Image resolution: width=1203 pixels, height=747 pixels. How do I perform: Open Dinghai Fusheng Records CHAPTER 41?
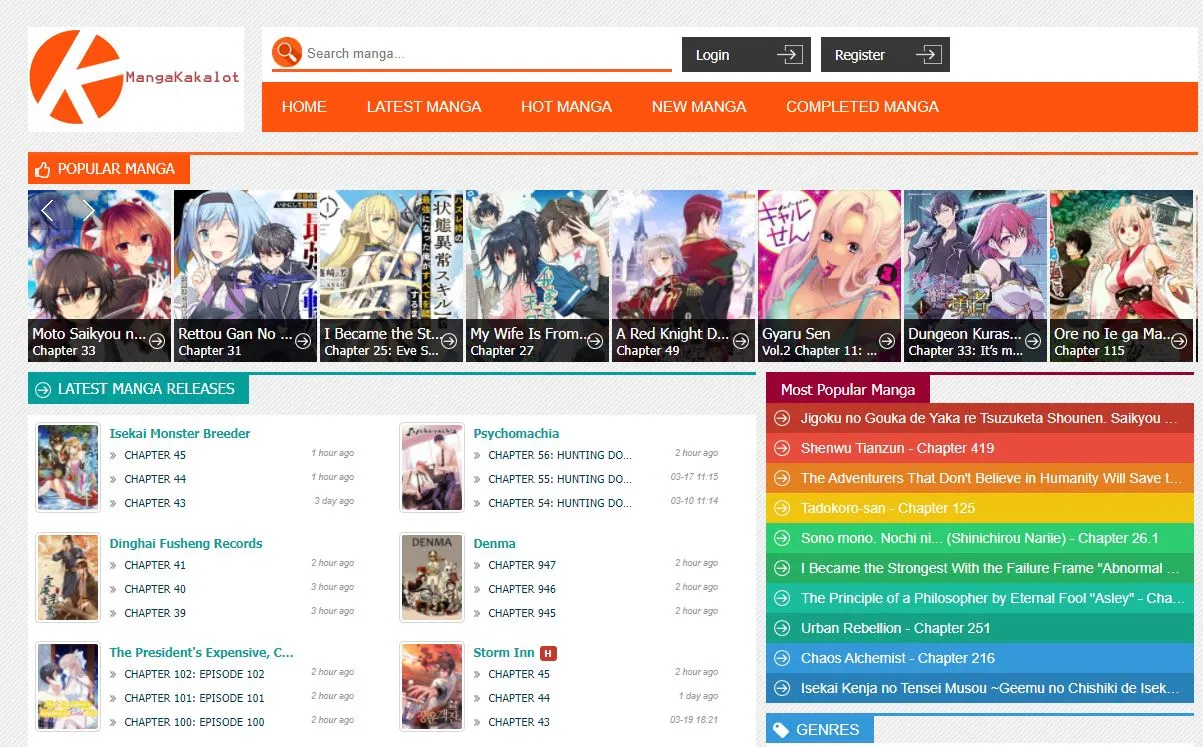coord(155,565)
